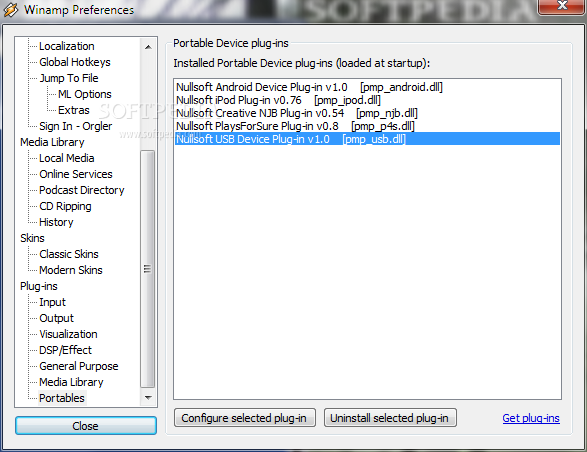Open Classic Skins settings

click(69, 254)
